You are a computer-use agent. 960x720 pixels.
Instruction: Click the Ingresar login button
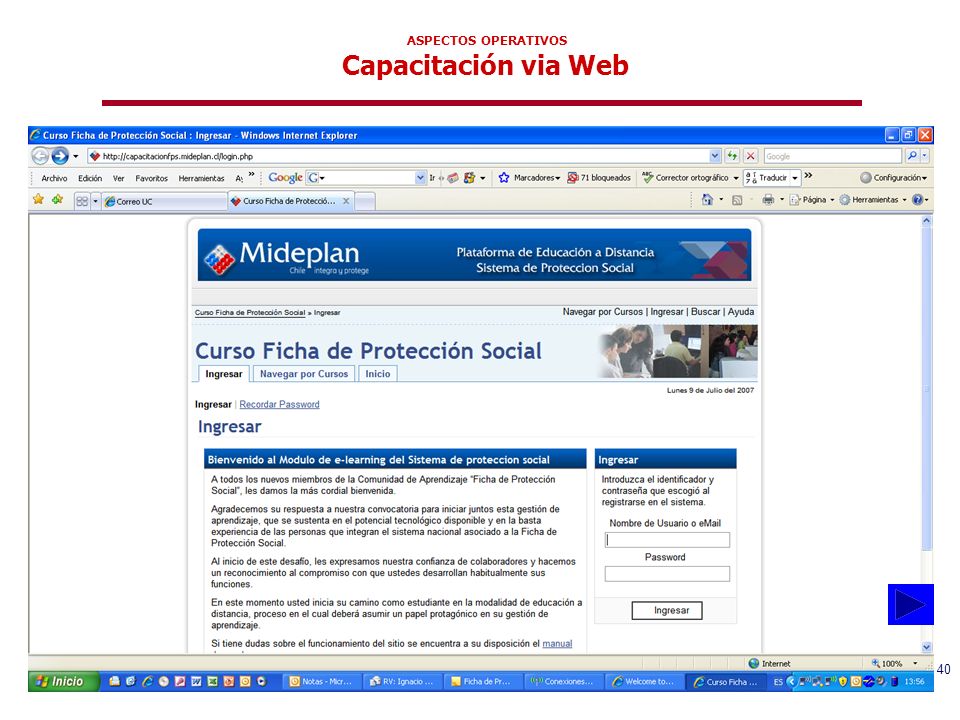coord(667,610)
